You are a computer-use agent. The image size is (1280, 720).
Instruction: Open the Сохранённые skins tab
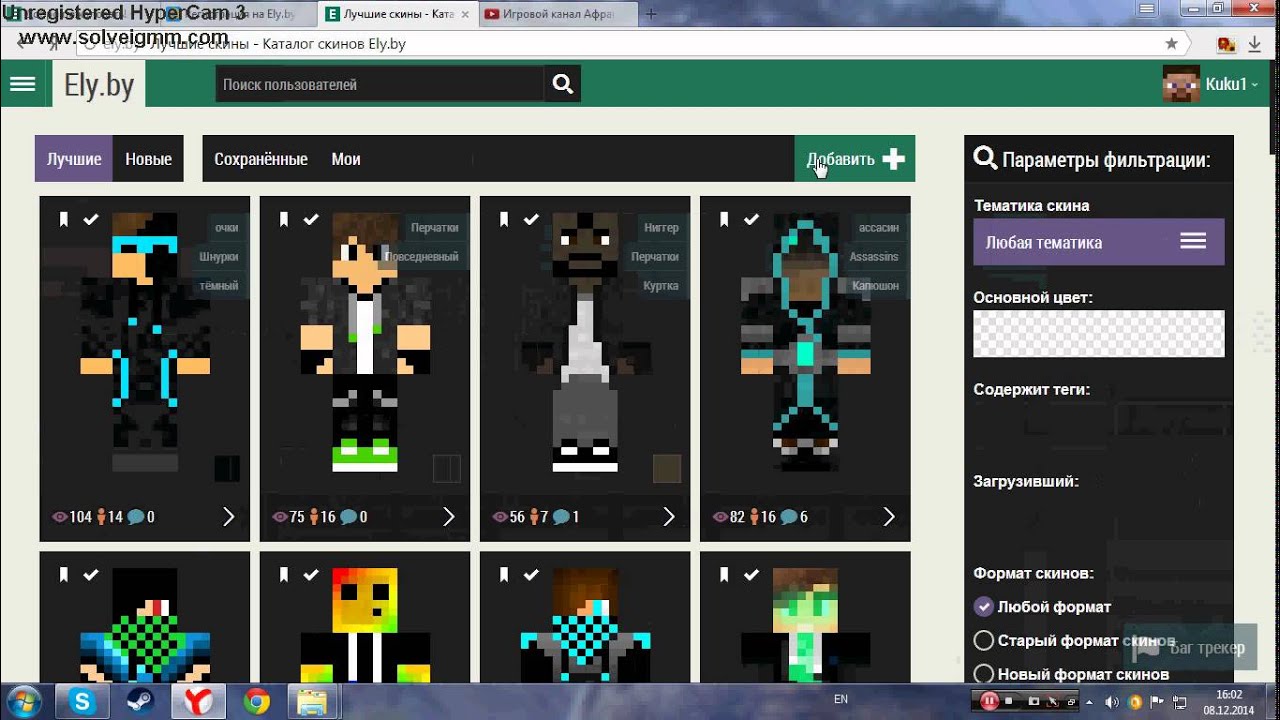point(261,159)
